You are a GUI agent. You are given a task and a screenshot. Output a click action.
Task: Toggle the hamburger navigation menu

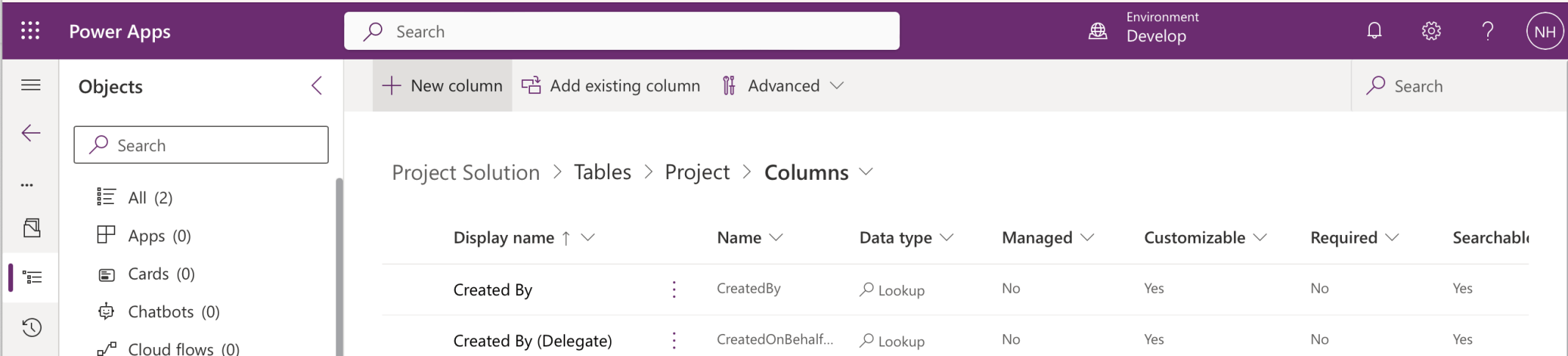pos(31,85)
